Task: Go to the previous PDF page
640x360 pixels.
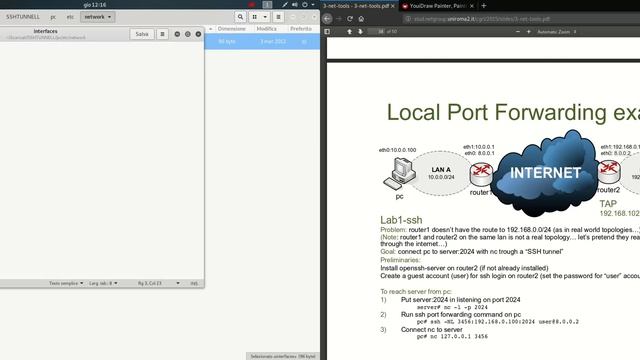Action: [x=349, y=31]
